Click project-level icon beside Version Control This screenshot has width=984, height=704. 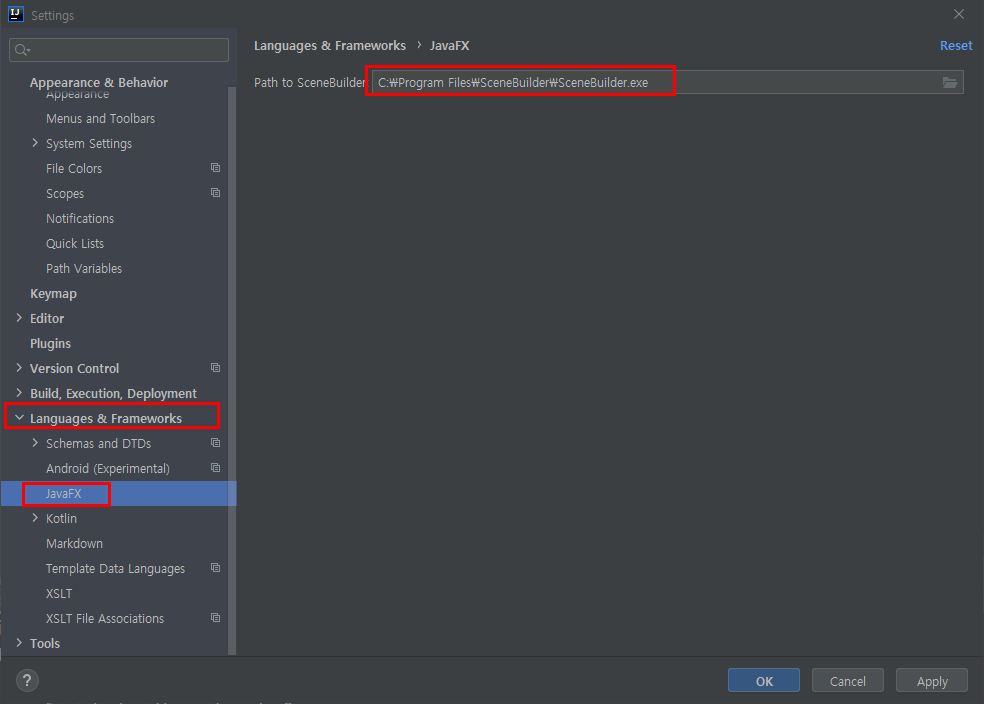215,368
